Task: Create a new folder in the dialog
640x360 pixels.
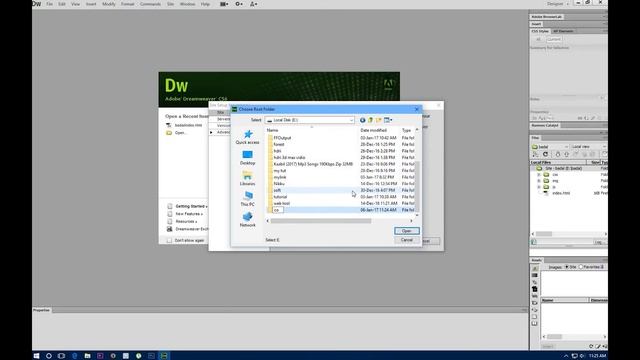Action: [379, 120]
